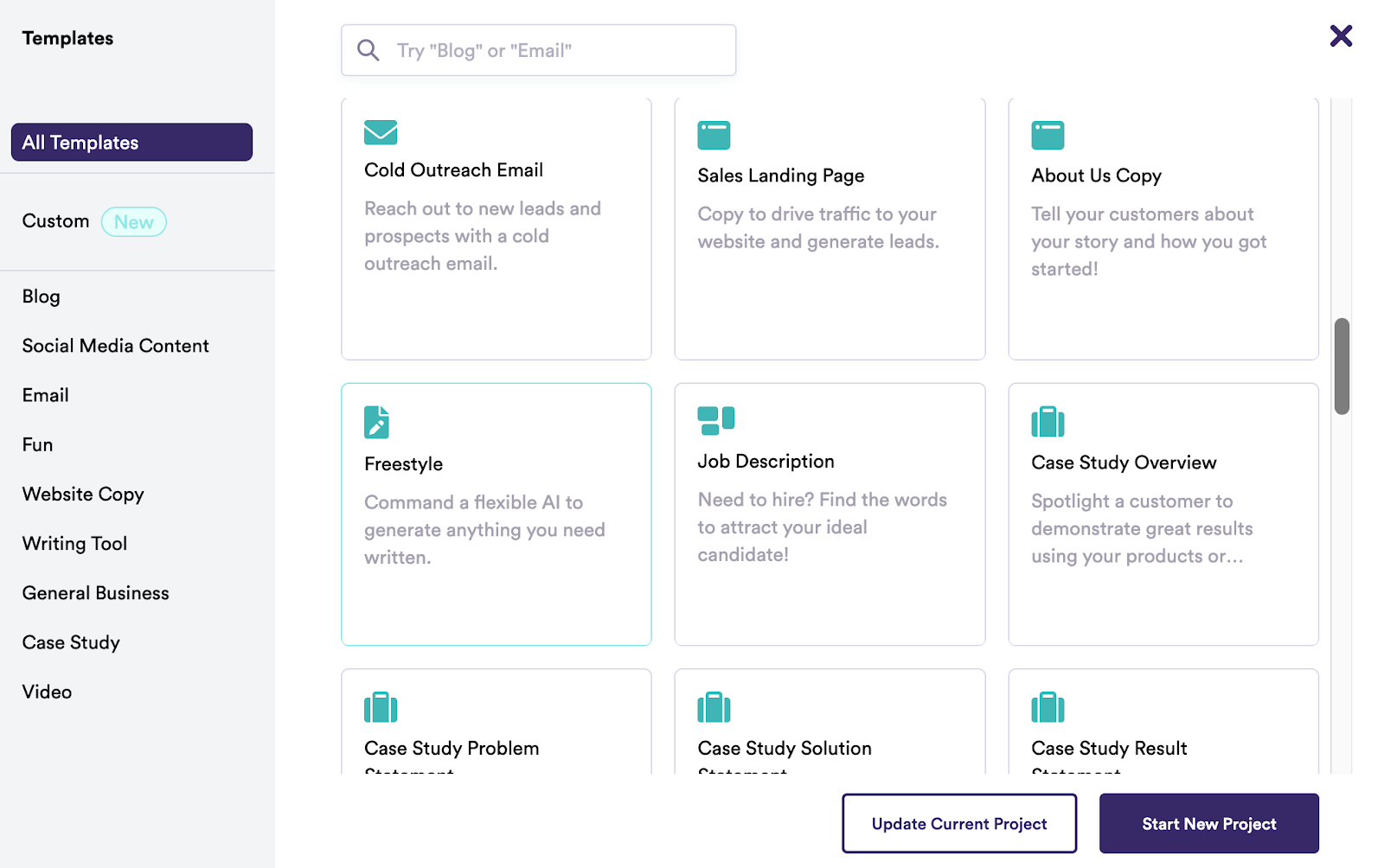Click the pencil document icon on Freestyle
This screenshot has height=868, width=1384.
[376, 422]
